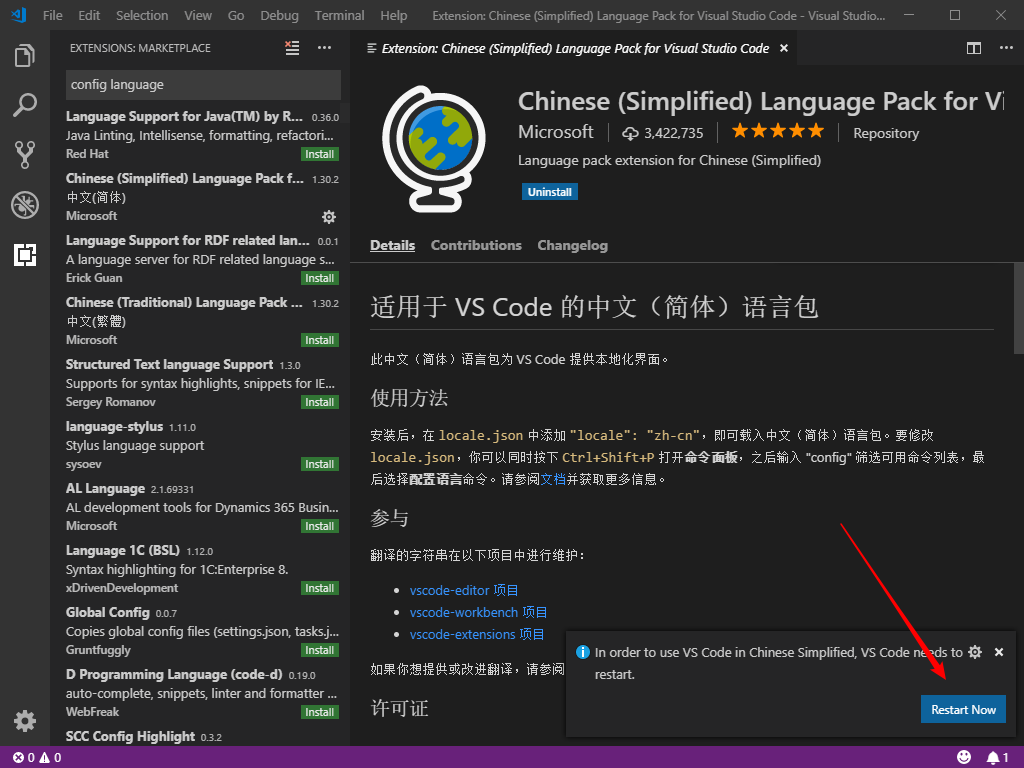Open the vscode-workbench 项目 link
The width and height of the screenshot is (1024, 768).
point(478,613)
